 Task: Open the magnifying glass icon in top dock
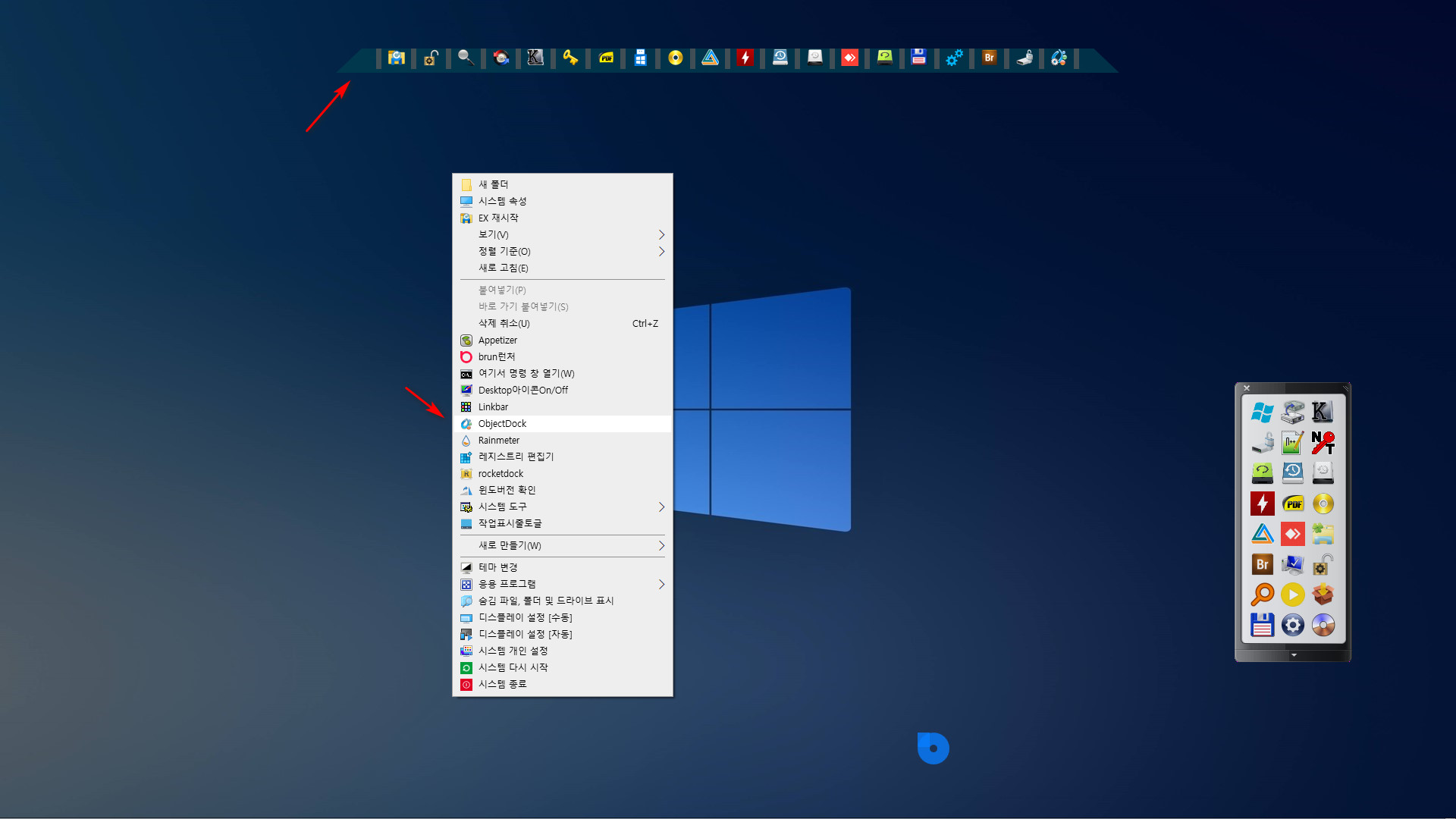(466, 58)
